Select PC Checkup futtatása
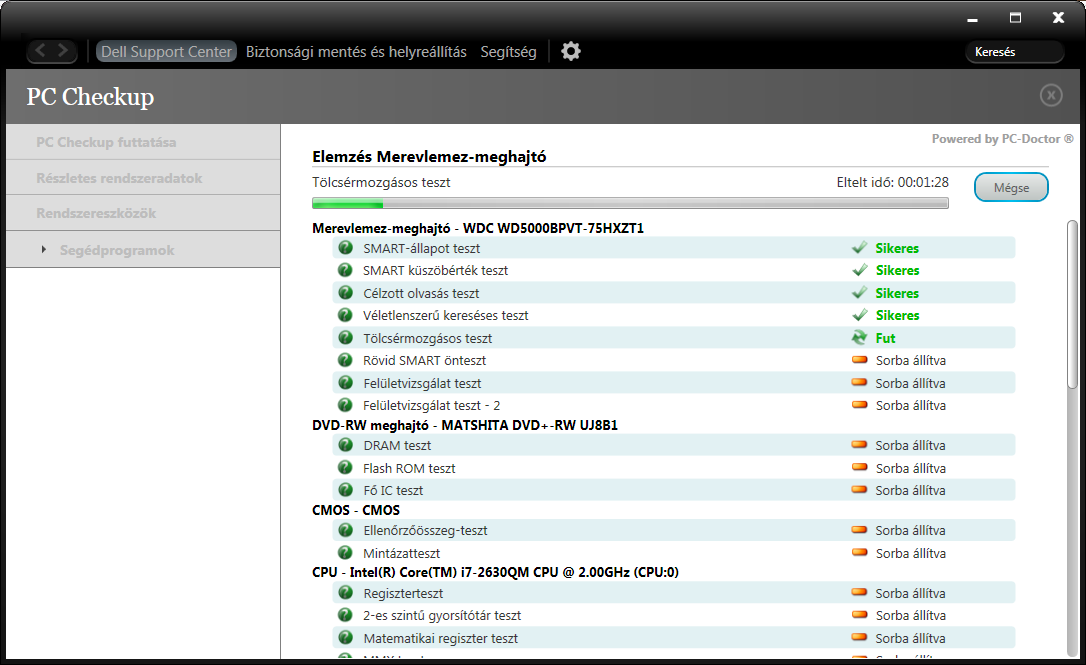The height and width of the screenshot is (665, 1086). 143,142
